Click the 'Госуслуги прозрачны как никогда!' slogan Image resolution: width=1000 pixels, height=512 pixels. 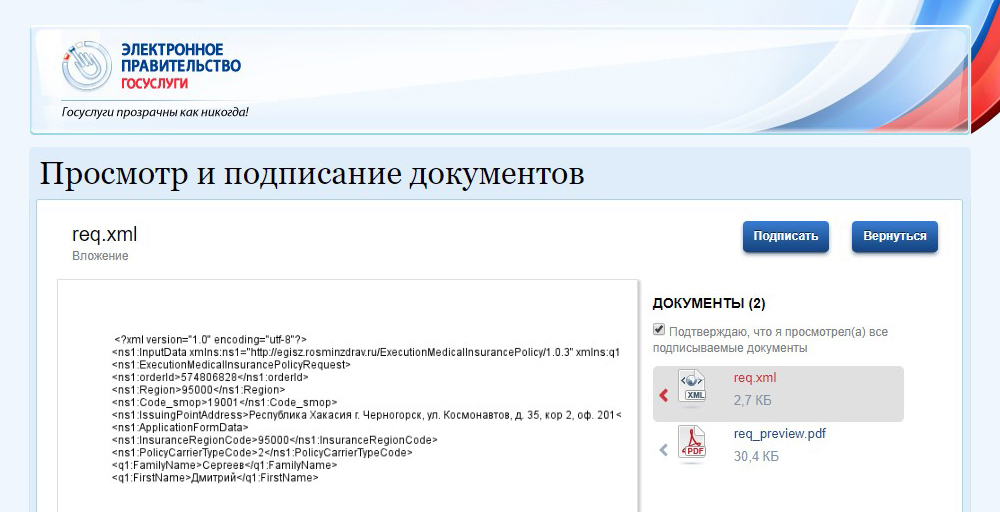(155, 112)
